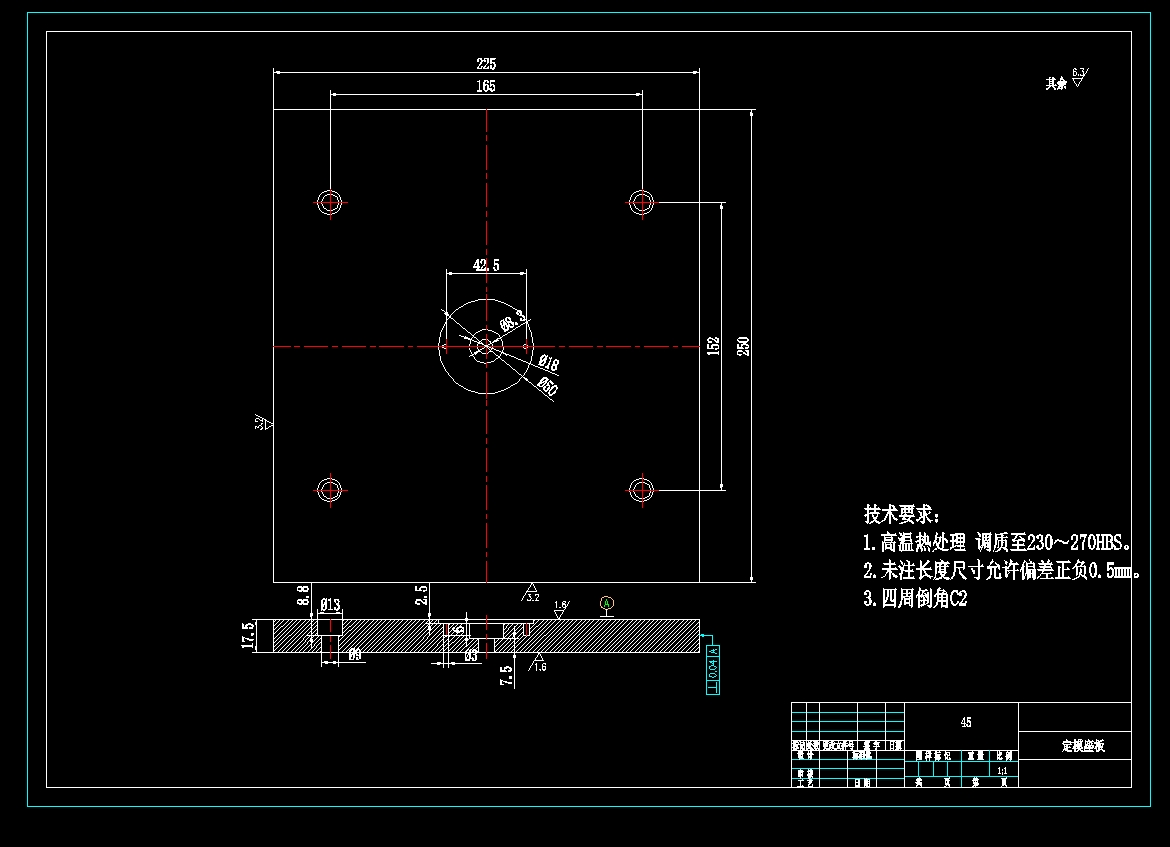The image size is (1170, 847).
Task: Select note 2 about 0.5mm length tolerance
Action: tap(1002, 571)
